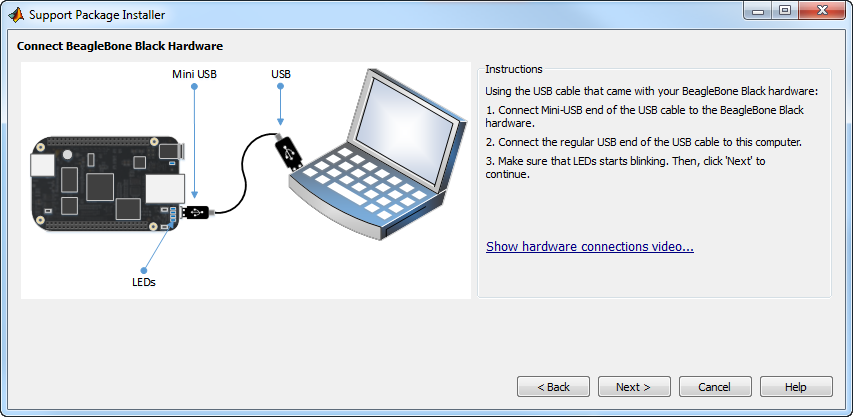Click the laptop keyboard in the illustration

pyautogui.click(x=363, y=182)
